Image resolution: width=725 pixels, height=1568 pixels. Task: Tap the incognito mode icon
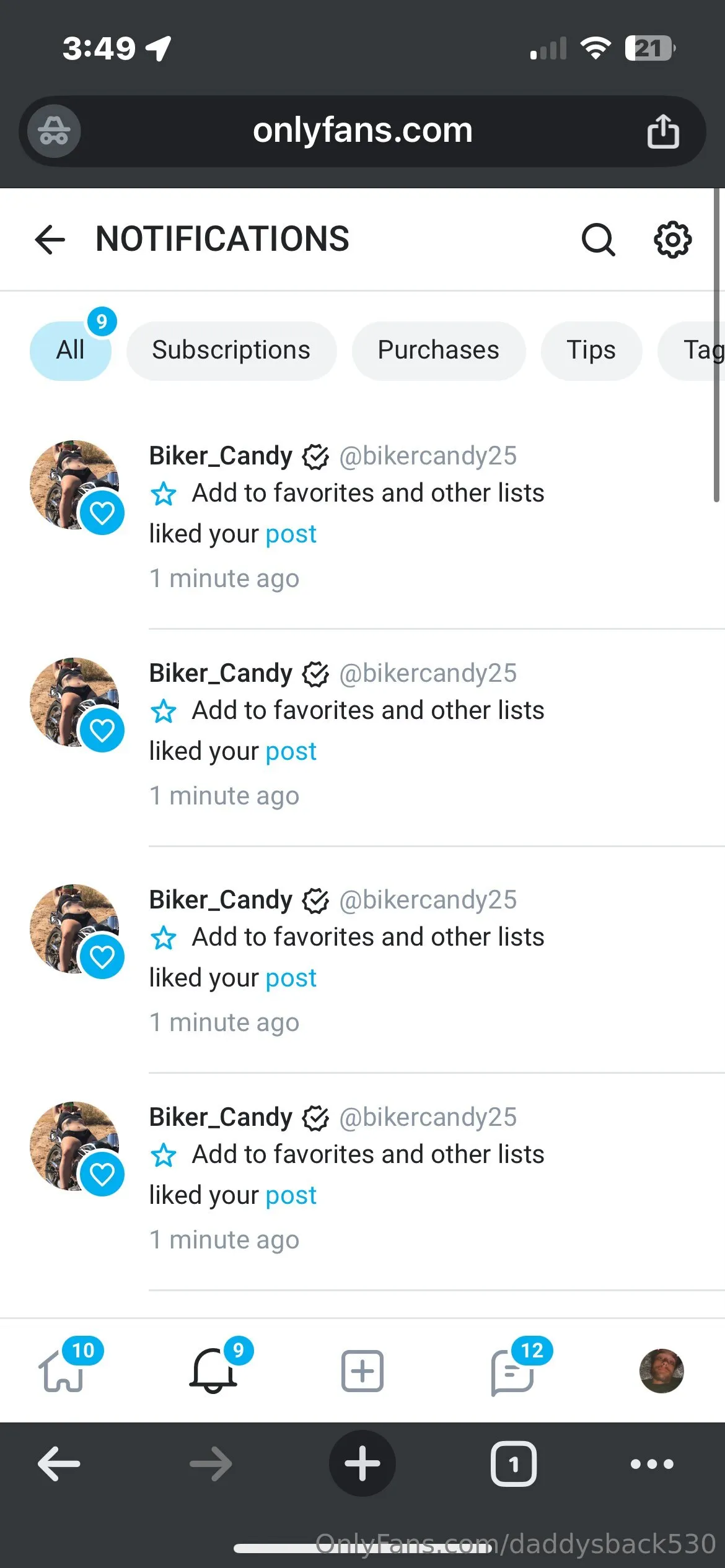click(55, 131)
